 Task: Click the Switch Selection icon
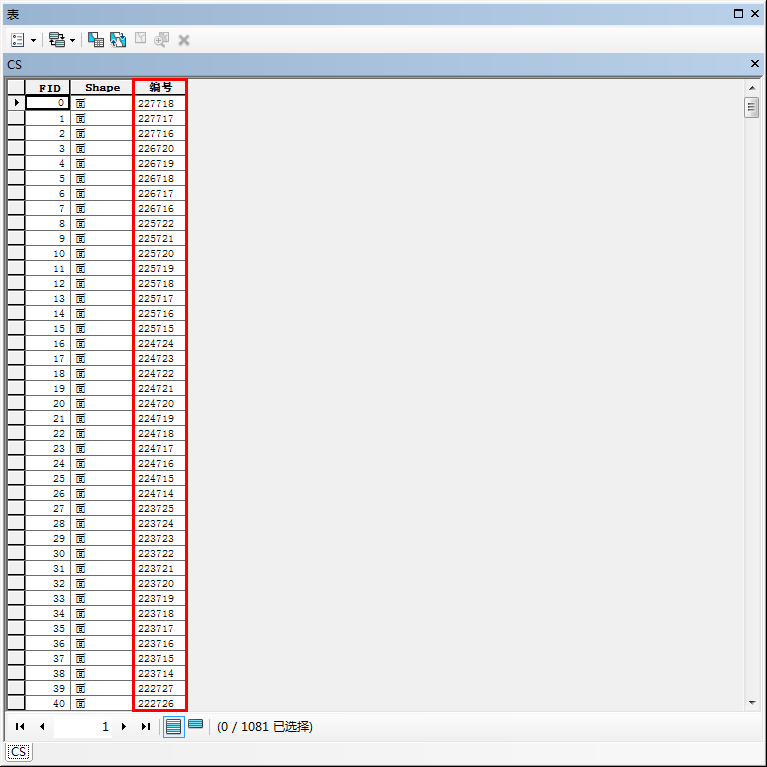tap(118, 40)
